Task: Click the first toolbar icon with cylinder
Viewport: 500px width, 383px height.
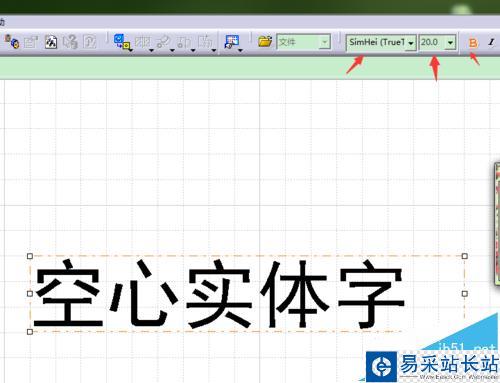Action: (12, 42)
